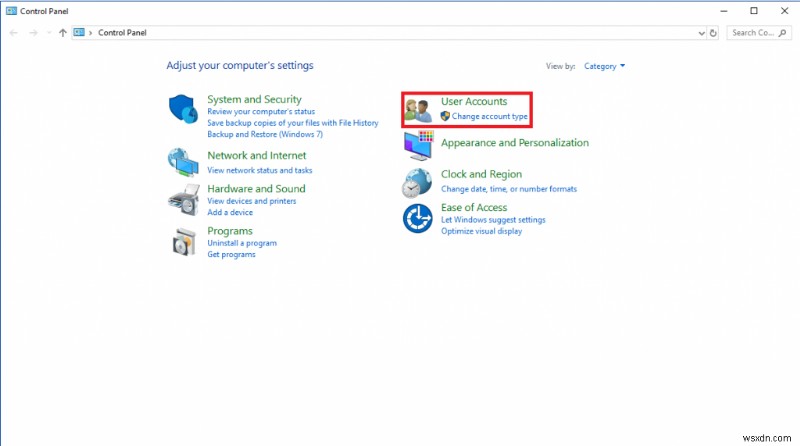Open System and Security heading

pyautogui.click(x=254, y=100)
